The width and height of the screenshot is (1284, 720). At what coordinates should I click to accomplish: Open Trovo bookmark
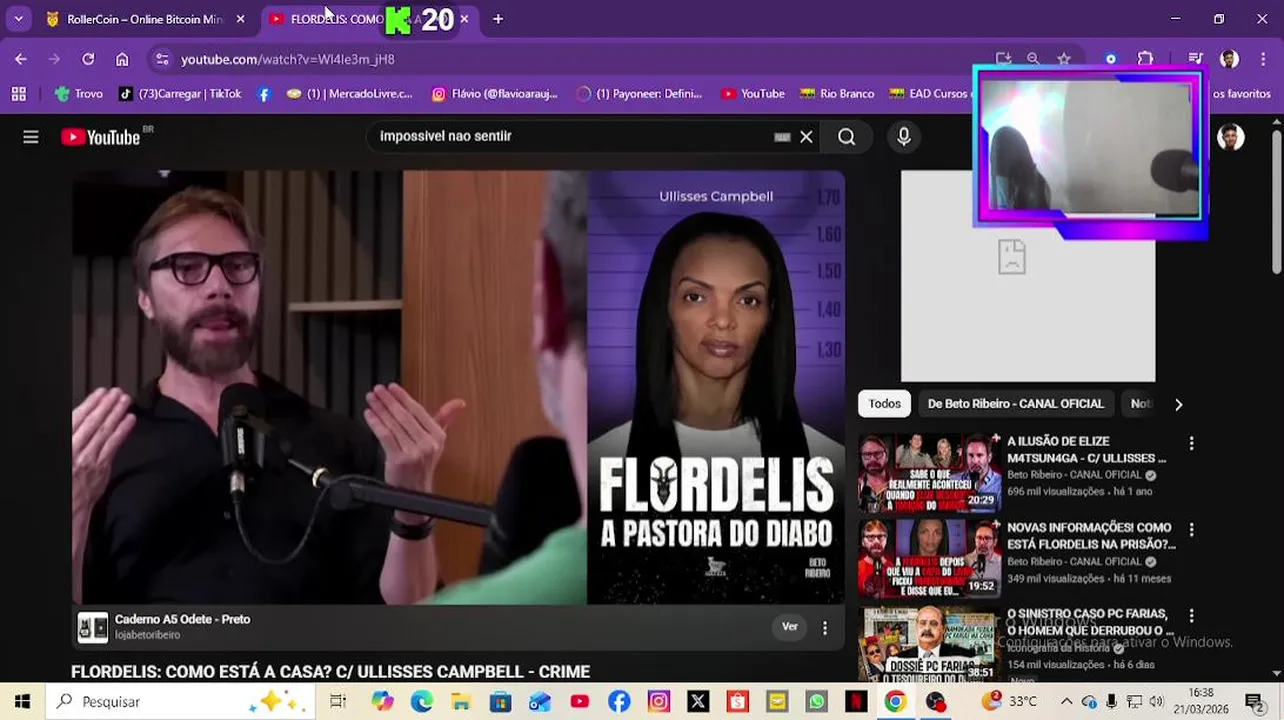pos(78,94)
